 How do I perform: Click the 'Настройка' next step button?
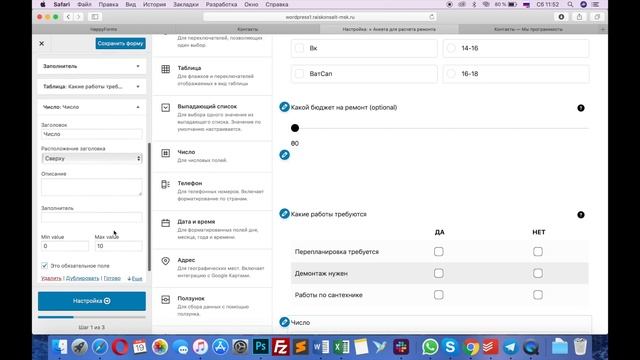pyautogui.click(x=92, y=301)
